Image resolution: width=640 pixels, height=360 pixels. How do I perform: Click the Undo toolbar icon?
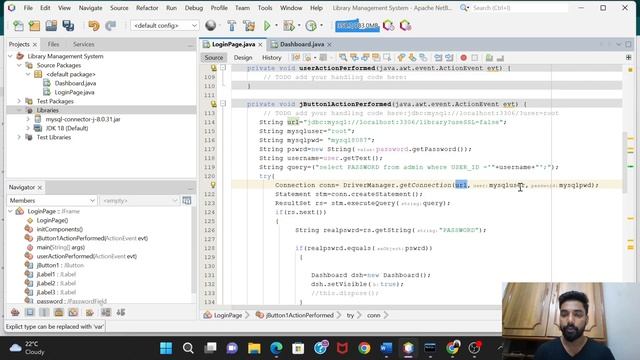click(94, 26)
